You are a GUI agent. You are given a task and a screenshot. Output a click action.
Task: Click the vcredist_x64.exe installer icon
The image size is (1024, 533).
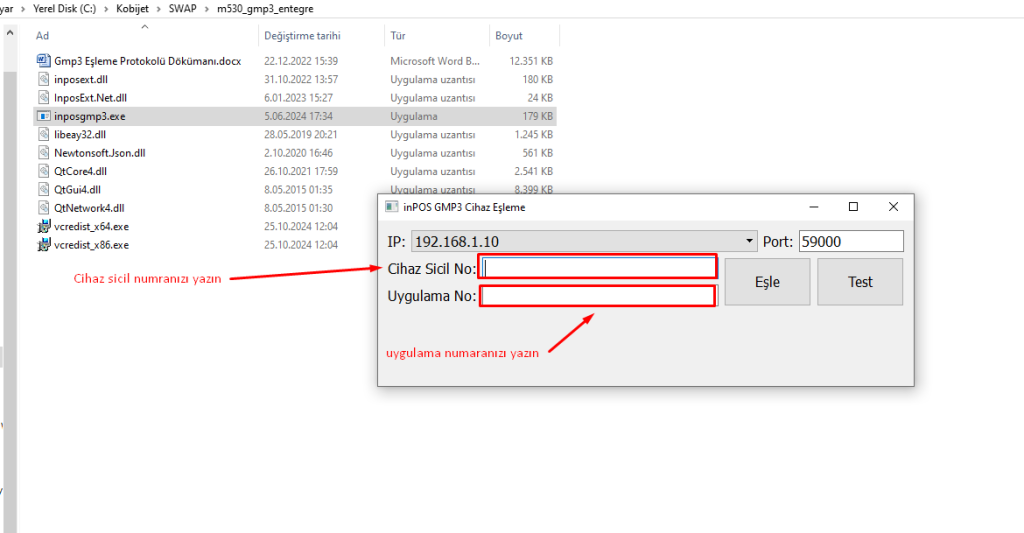pyautogui.click(x=44, y=227)
